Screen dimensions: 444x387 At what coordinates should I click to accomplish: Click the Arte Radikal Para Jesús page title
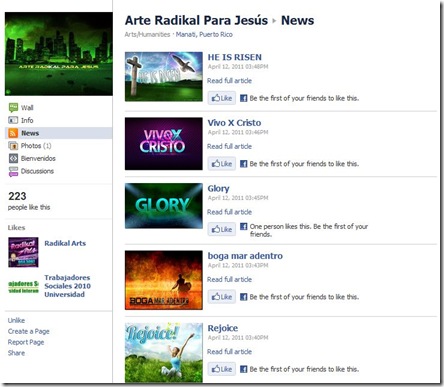tap(196, 21)
